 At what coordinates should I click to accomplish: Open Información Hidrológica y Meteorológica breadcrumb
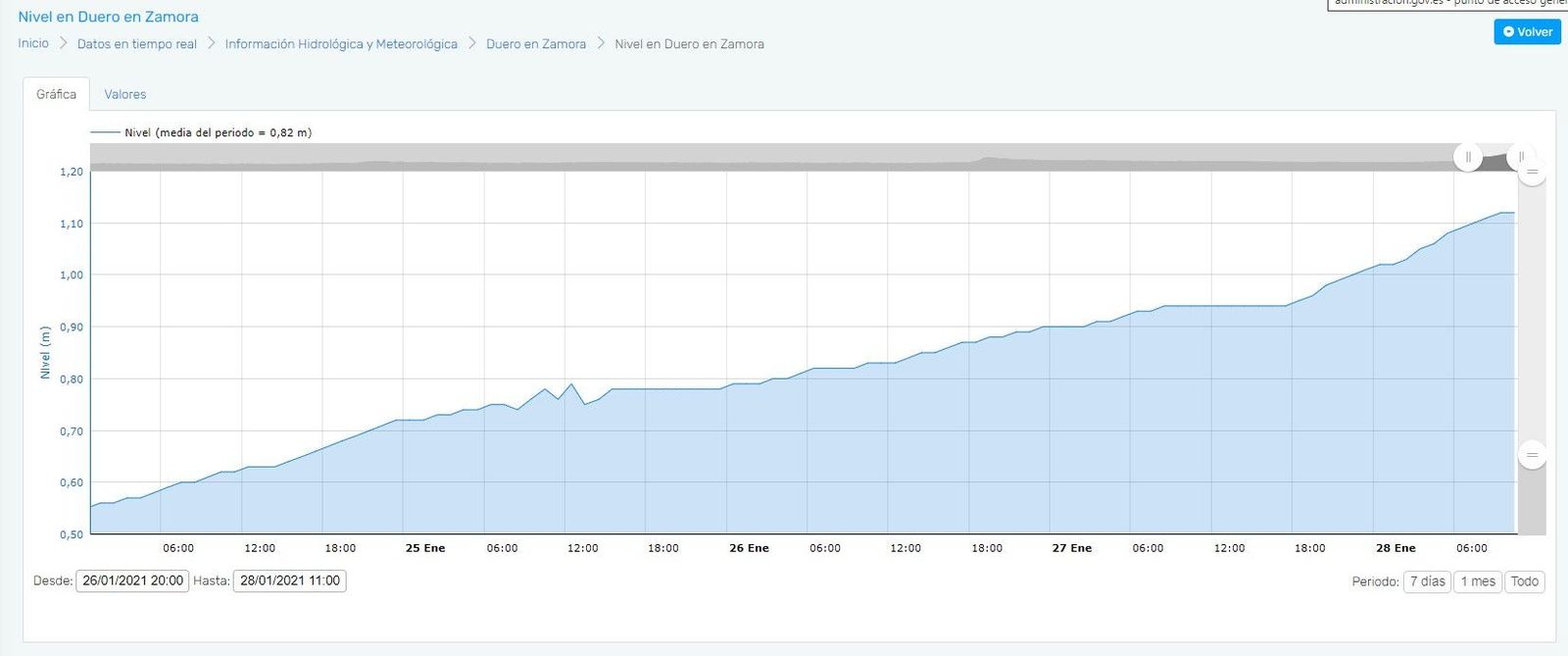tap(341, 44)
